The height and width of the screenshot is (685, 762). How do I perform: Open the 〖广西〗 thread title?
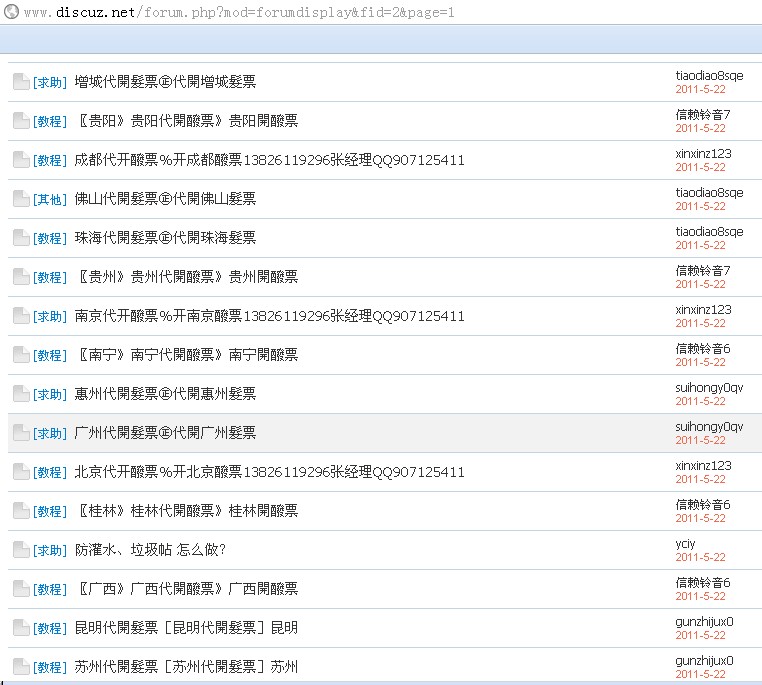pos(187,589)
